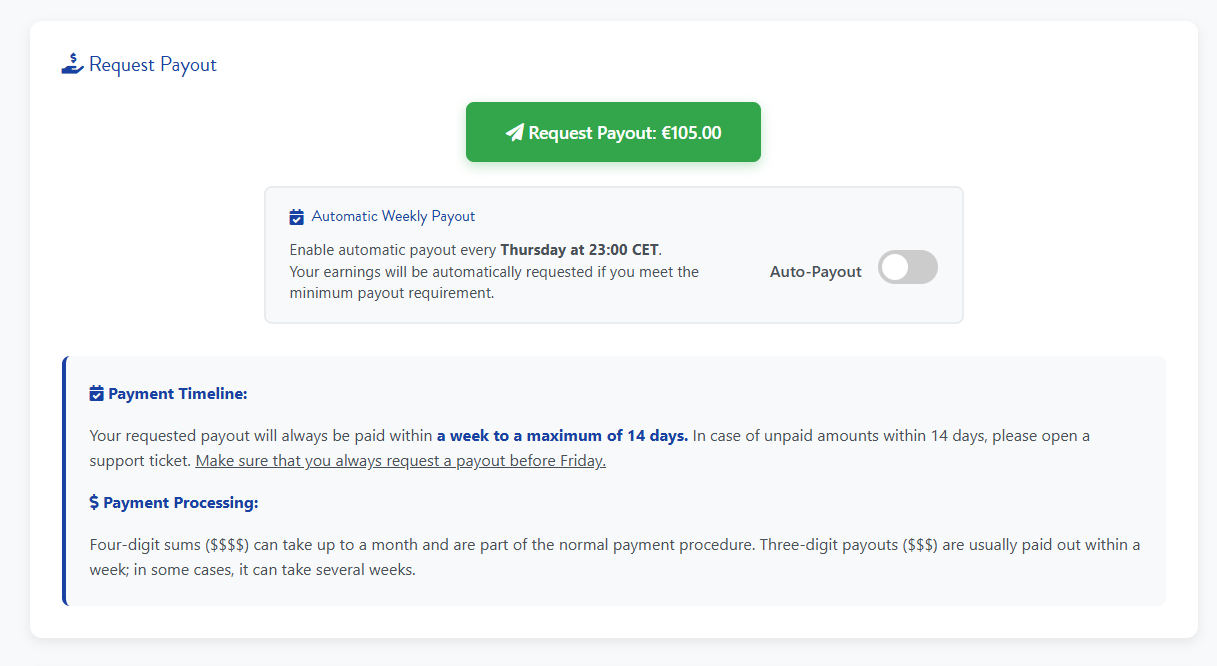
Task: Click the blue left border of the info panel
Action: [62, 480]
